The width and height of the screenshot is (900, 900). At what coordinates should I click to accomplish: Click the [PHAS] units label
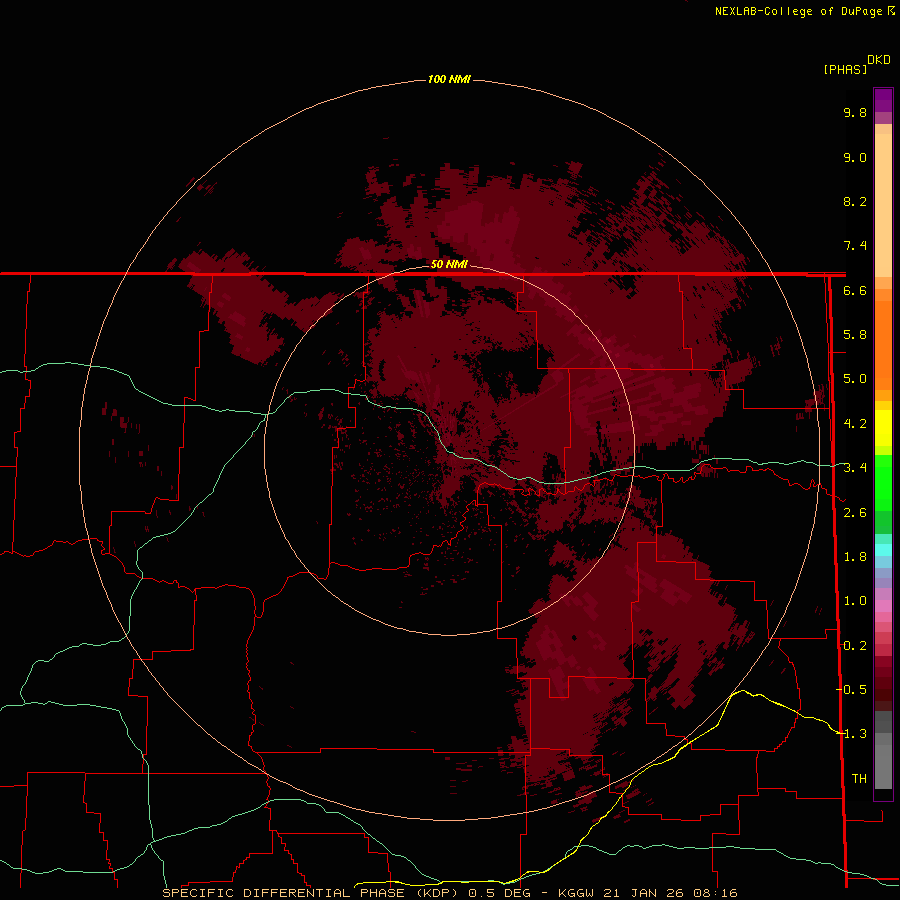tap(845, 69)
